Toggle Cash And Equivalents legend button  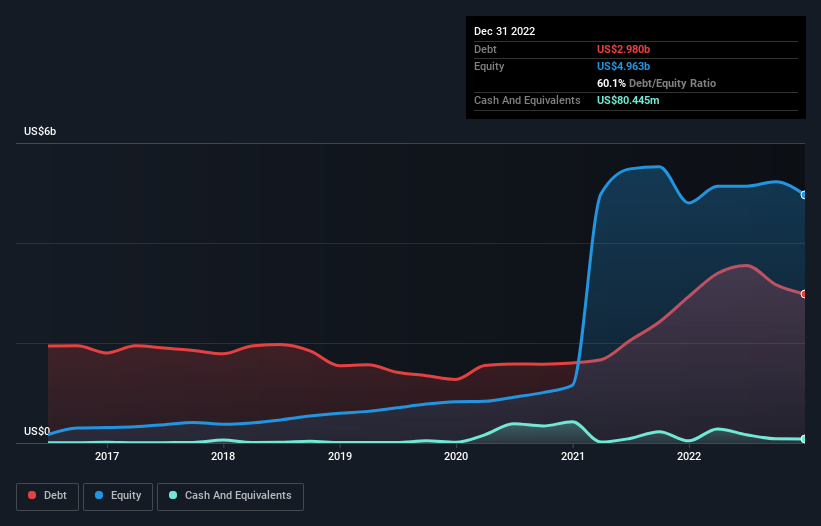pos(230,496)
